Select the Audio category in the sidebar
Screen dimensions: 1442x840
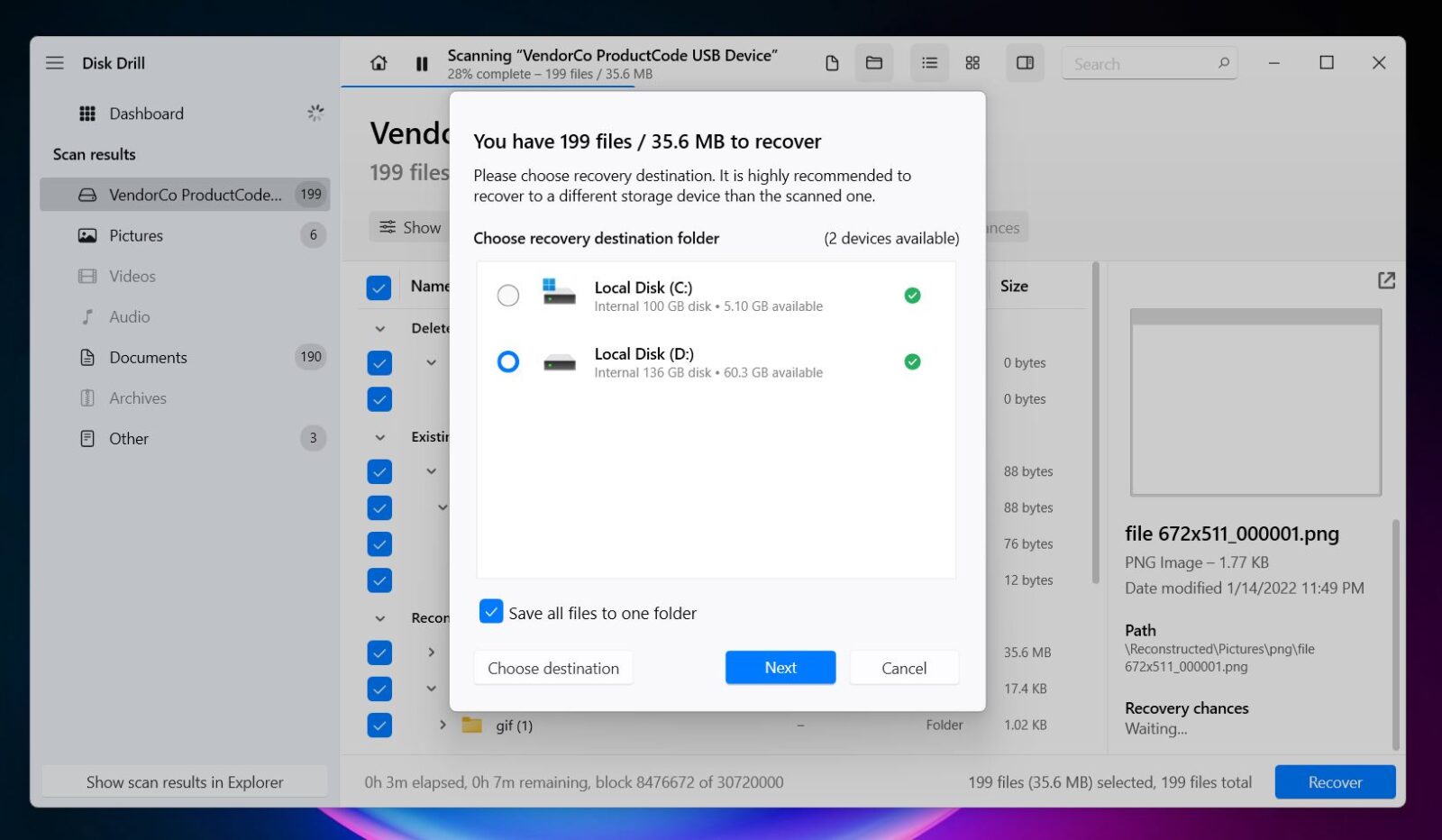tap(129, 316)
